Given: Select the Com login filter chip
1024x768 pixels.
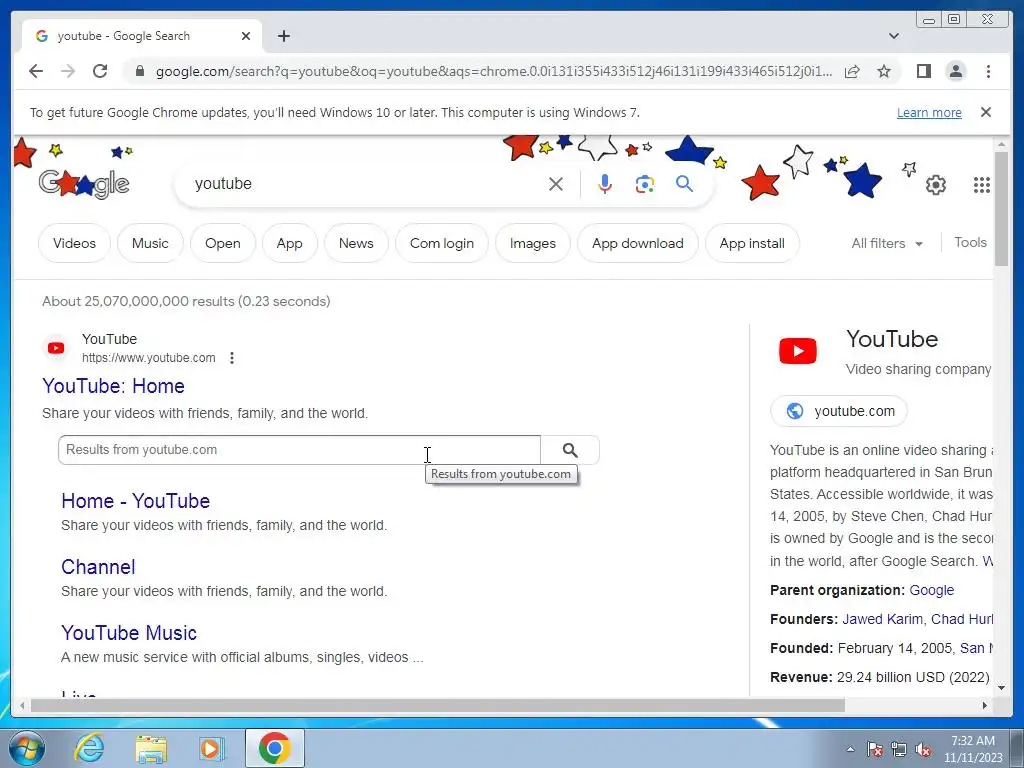Looking at the screenshot, I should pyautogui.click(x=441, y=243).
